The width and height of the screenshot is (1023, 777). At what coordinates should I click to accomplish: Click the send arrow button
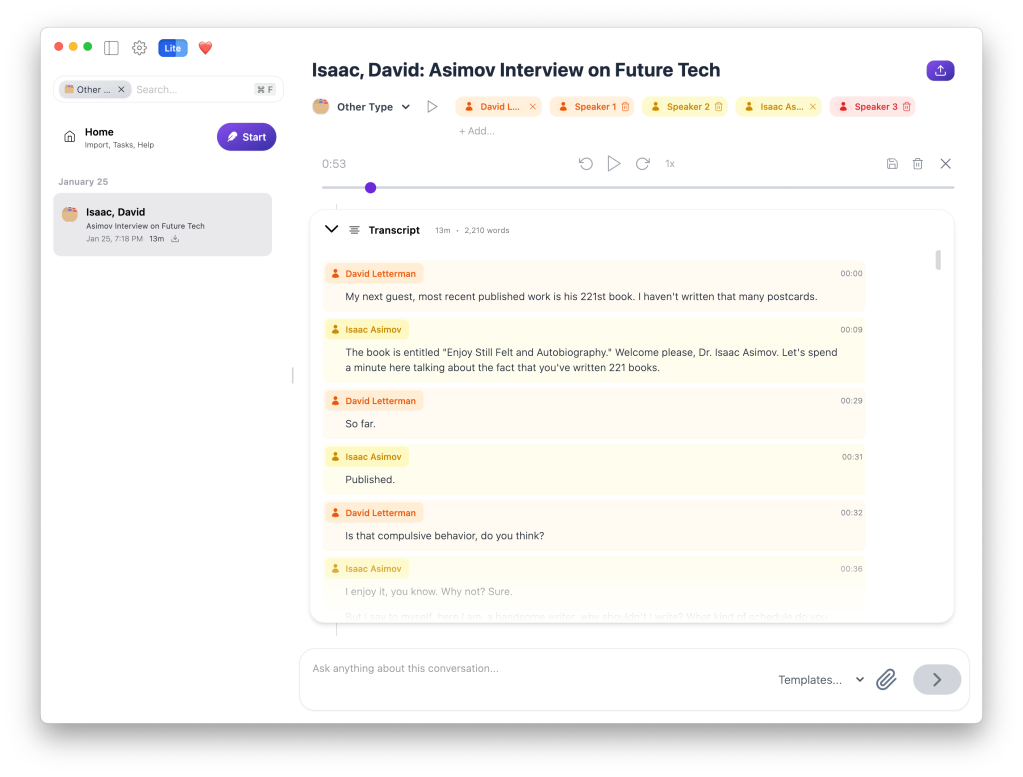pos(937,680)
